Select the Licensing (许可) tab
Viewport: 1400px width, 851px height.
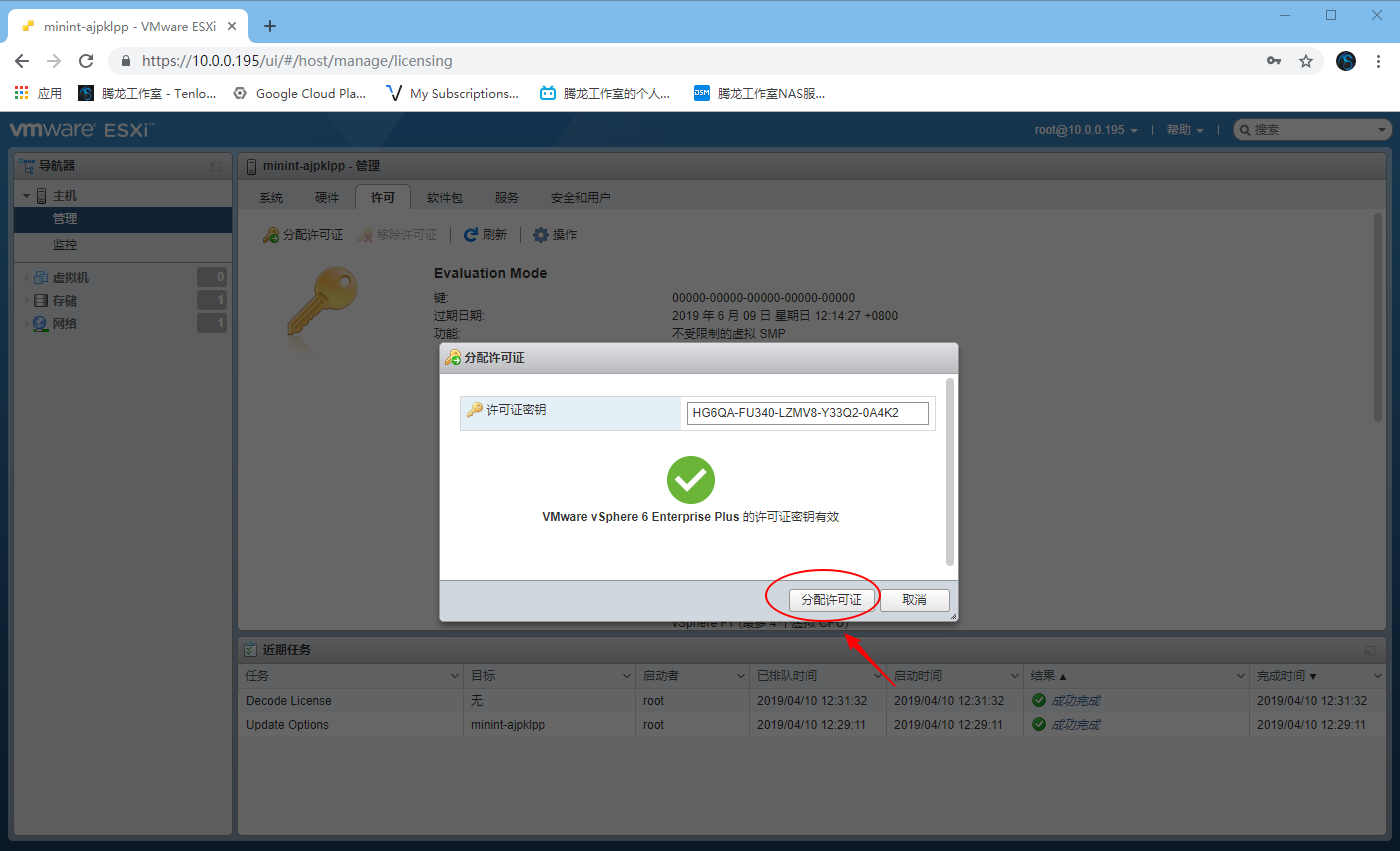pos(383,198)
